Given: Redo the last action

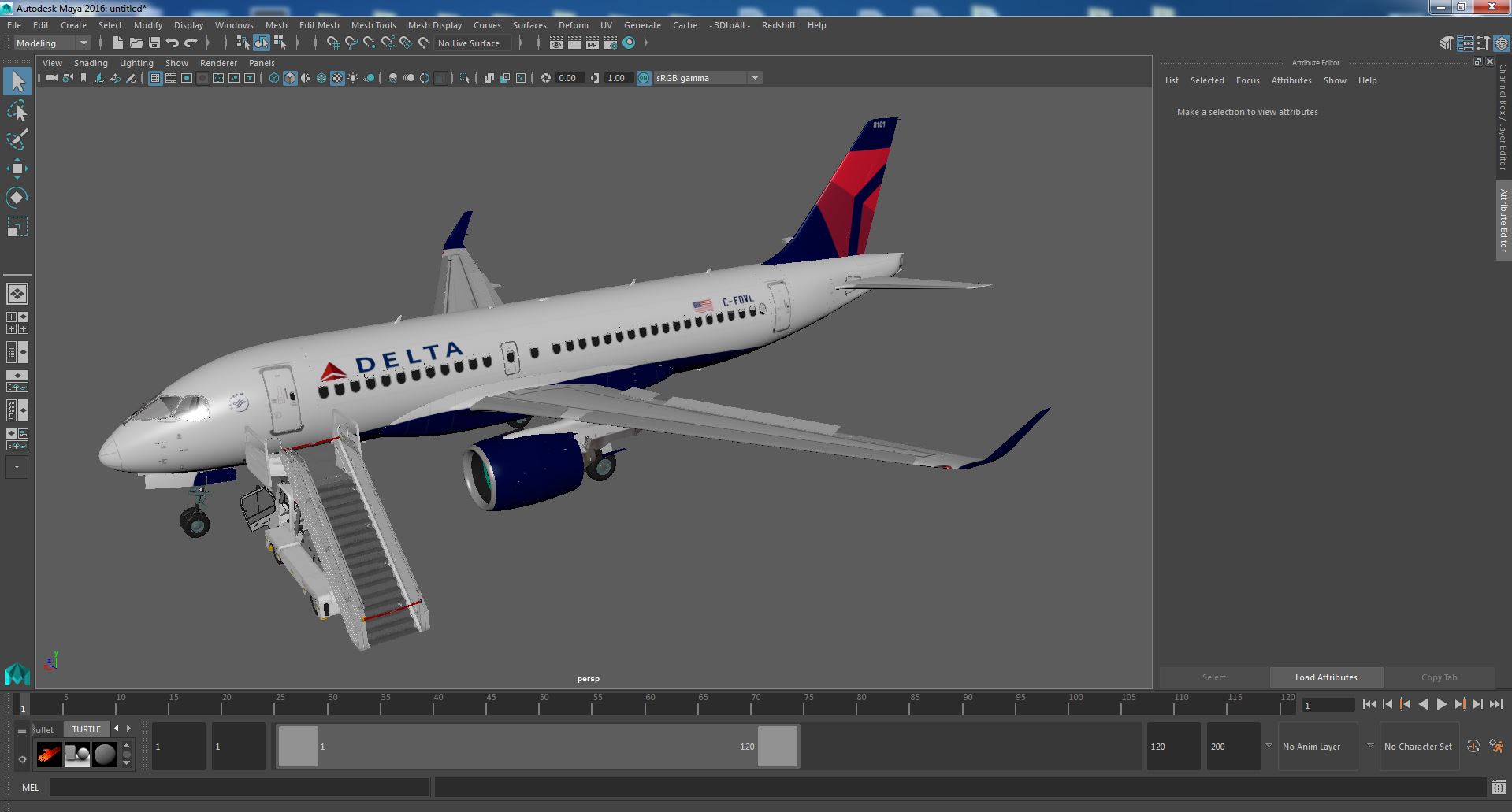Looking at the screenshot, I should click(191, 43).
